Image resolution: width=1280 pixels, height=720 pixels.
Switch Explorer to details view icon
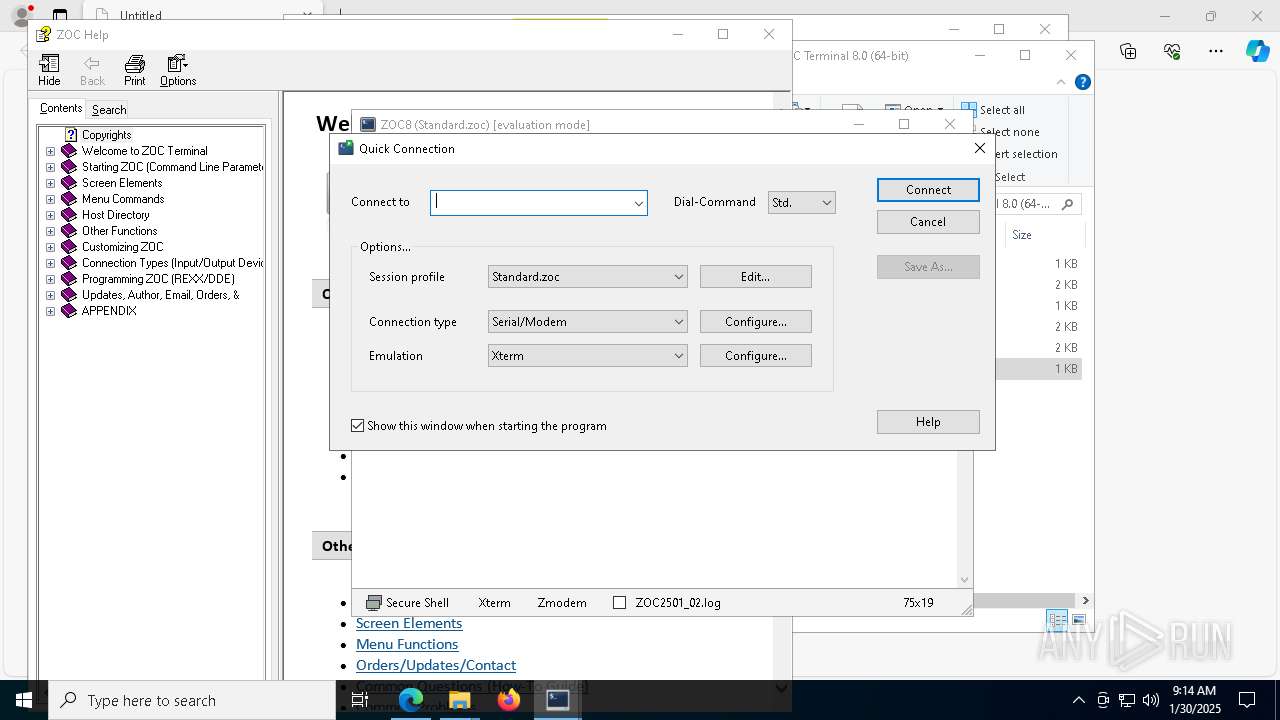coord(1056,620)
